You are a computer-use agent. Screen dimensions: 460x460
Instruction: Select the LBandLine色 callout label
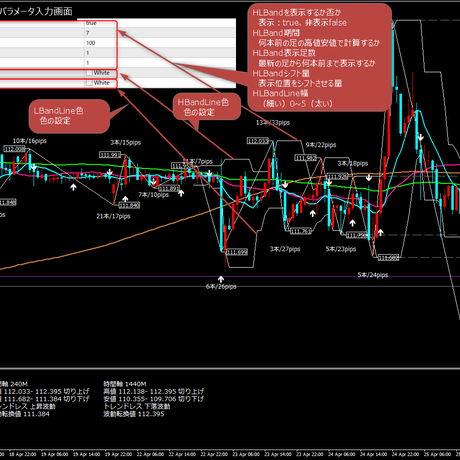(58, 111)
